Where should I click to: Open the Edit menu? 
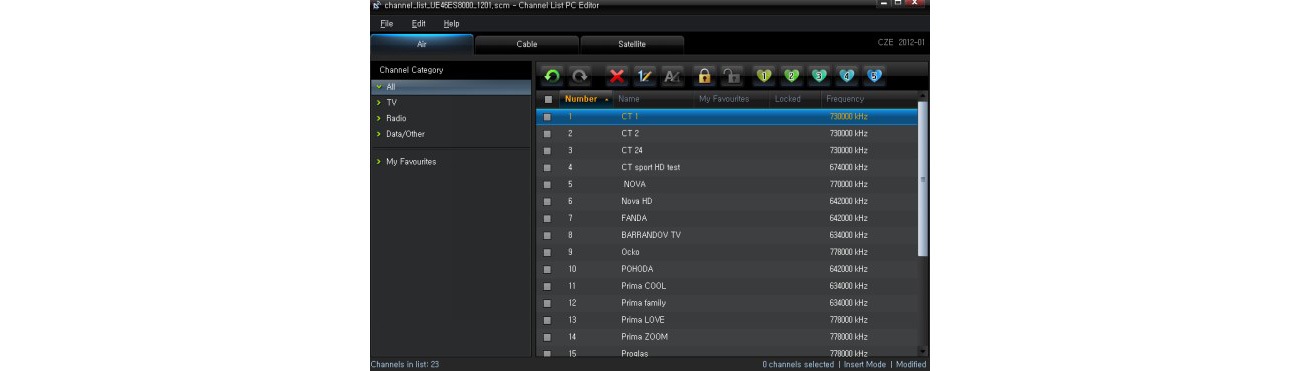pos(418,23)
